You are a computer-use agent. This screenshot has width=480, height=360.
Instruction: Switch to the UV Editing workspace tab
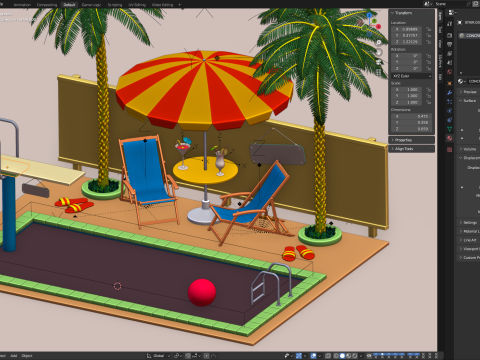(x=137, y=5)
